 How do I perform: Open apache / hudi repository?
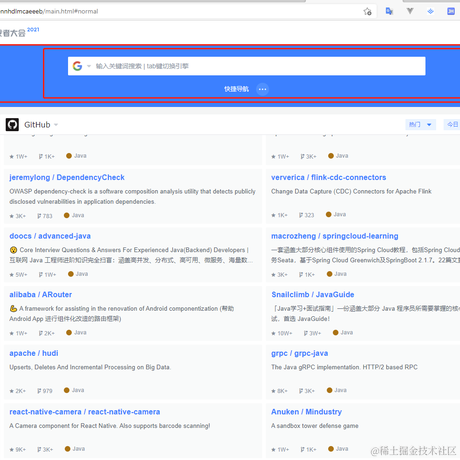(34, 353)
